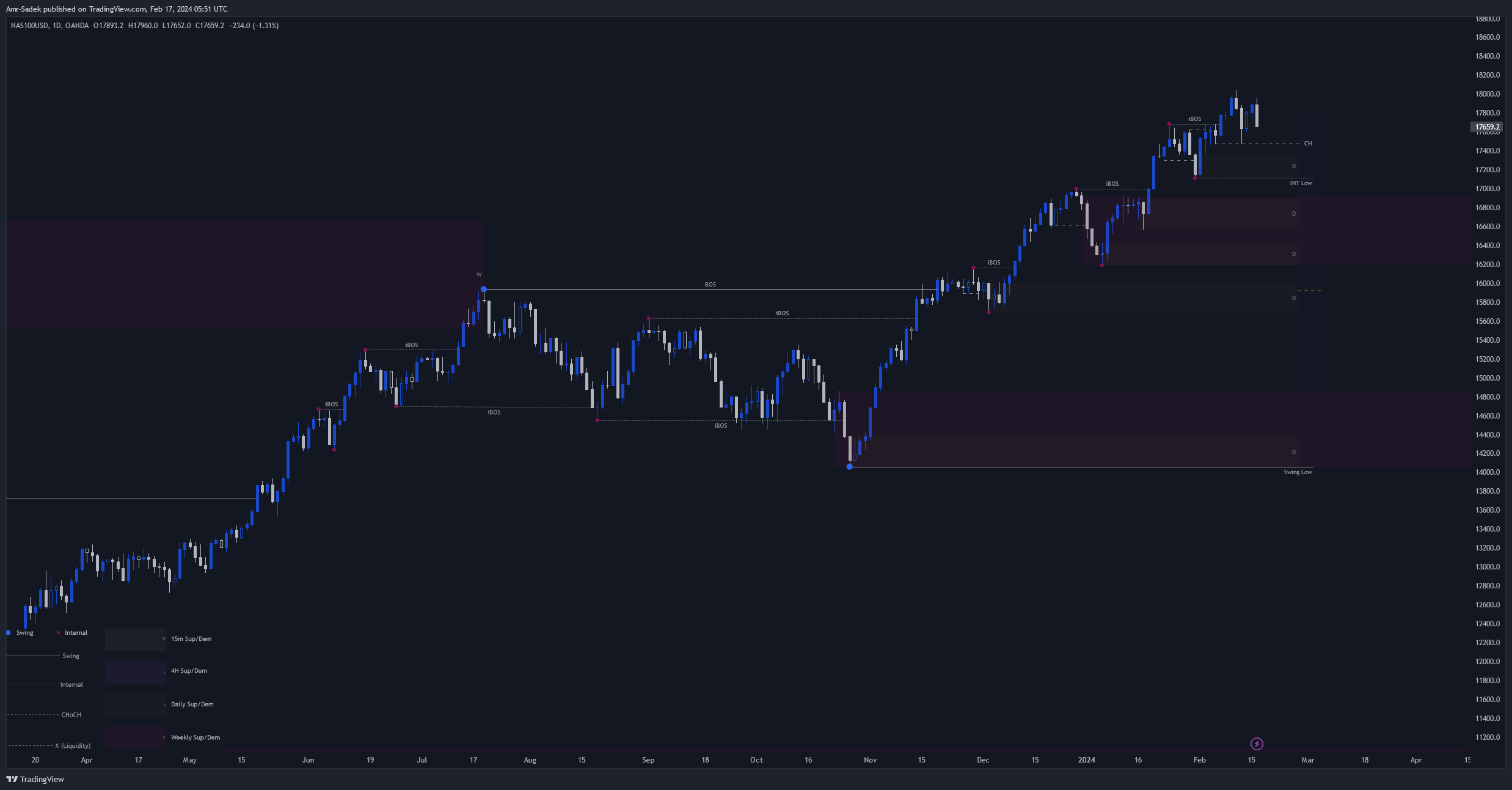
Task: Click the 'Feb' label on the time axis
Action: point(1200,760)
